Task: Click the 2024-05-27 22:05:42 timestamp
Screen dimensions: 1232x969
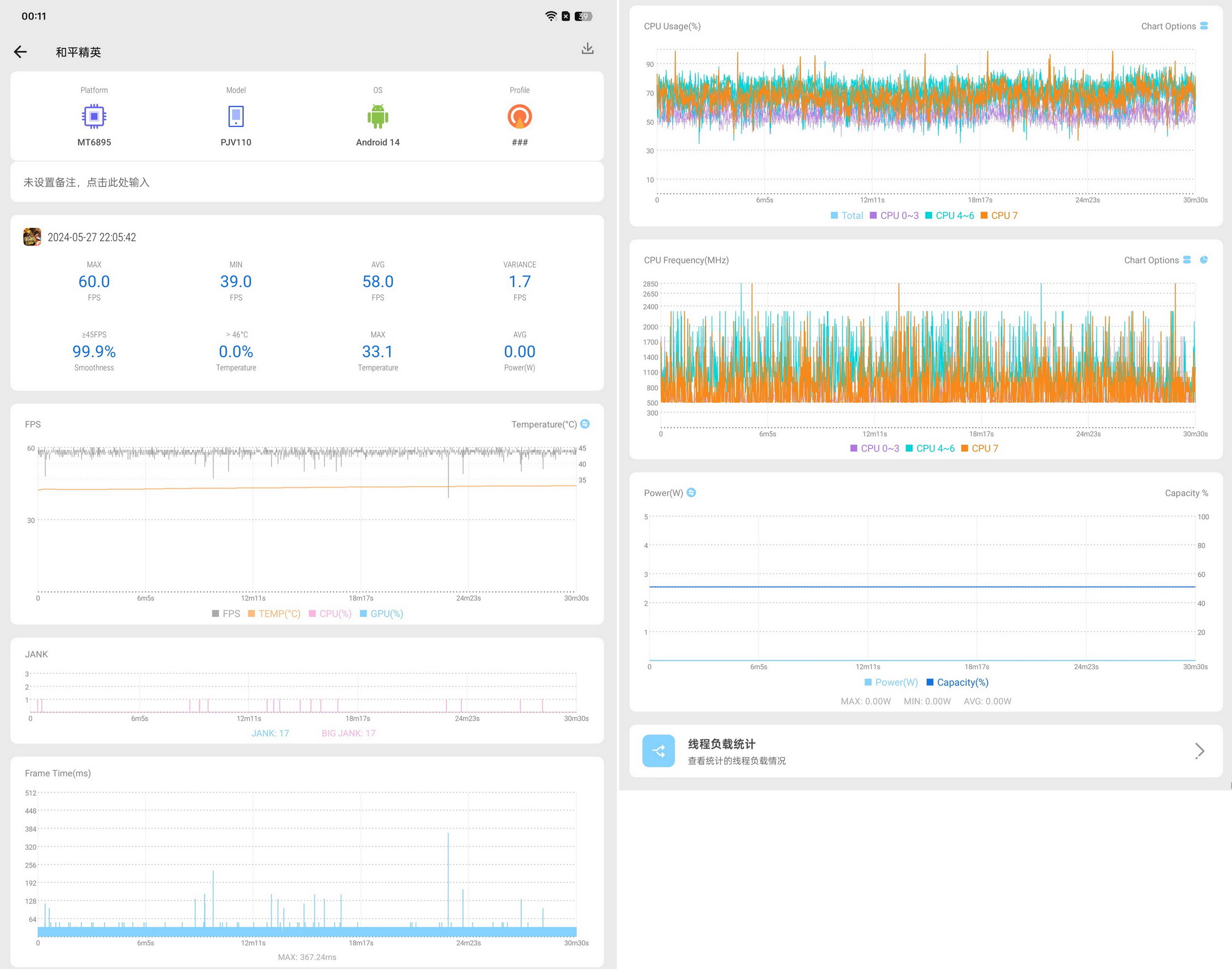Action: pyautogui.click(x=92, y=237)
